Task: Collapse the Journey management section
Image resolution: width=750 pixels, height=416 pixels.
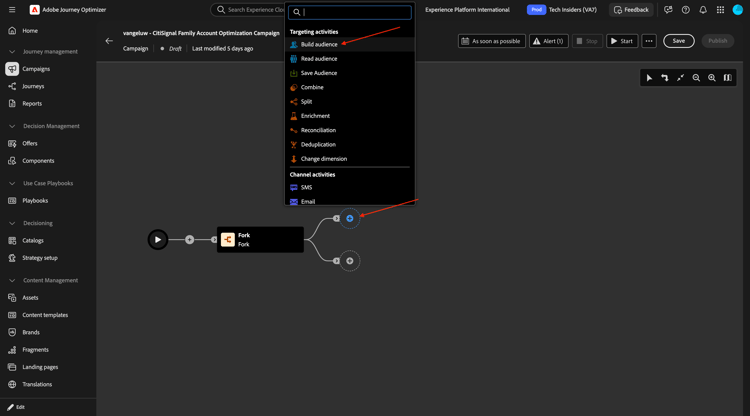Action: [x=12, y=52]
